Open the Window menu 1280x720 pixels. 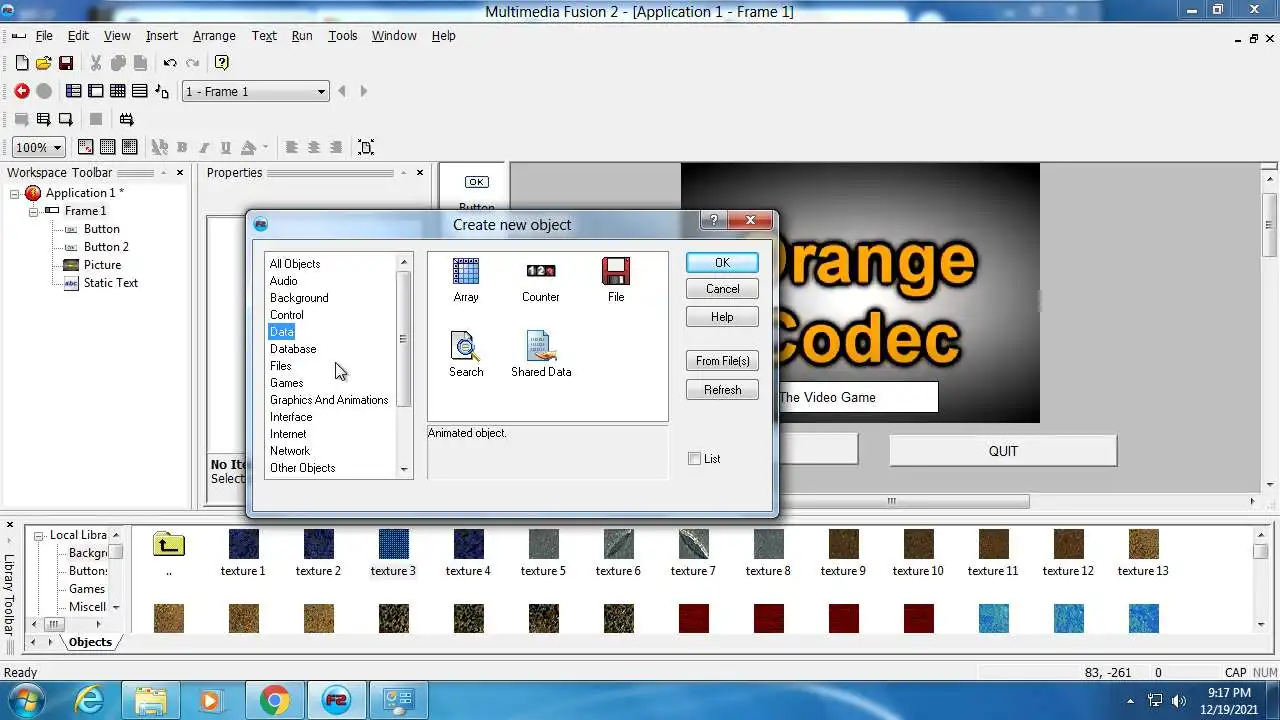tap(394, 35)
